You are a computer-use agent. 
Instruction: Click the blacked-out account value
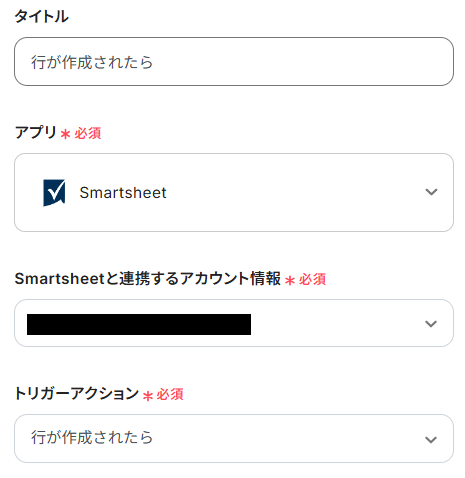[x=139, y=324]
